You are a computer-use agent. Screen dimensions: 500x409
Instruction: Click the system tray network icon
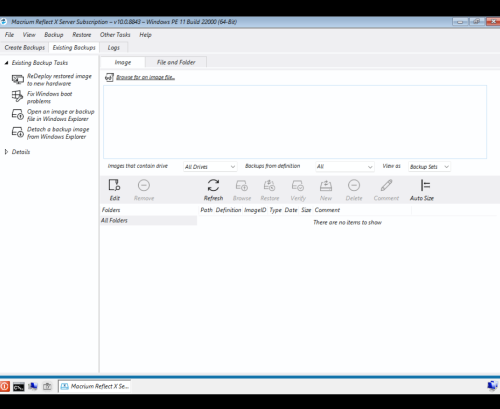493,386
